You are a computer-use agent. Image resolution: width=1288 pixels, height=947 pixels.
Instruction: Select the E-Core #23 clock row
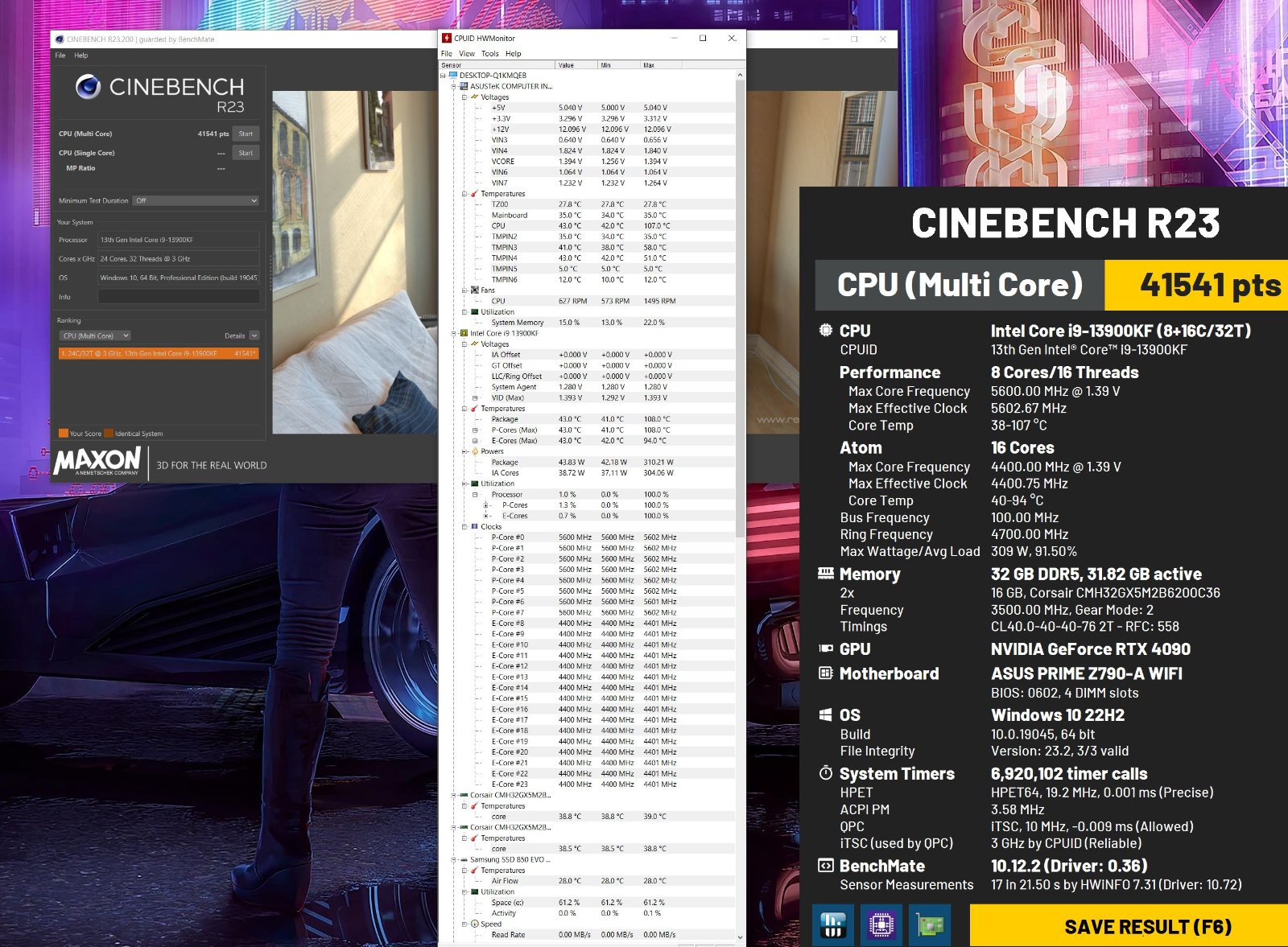pyautogui.click(x=587, y=784)
